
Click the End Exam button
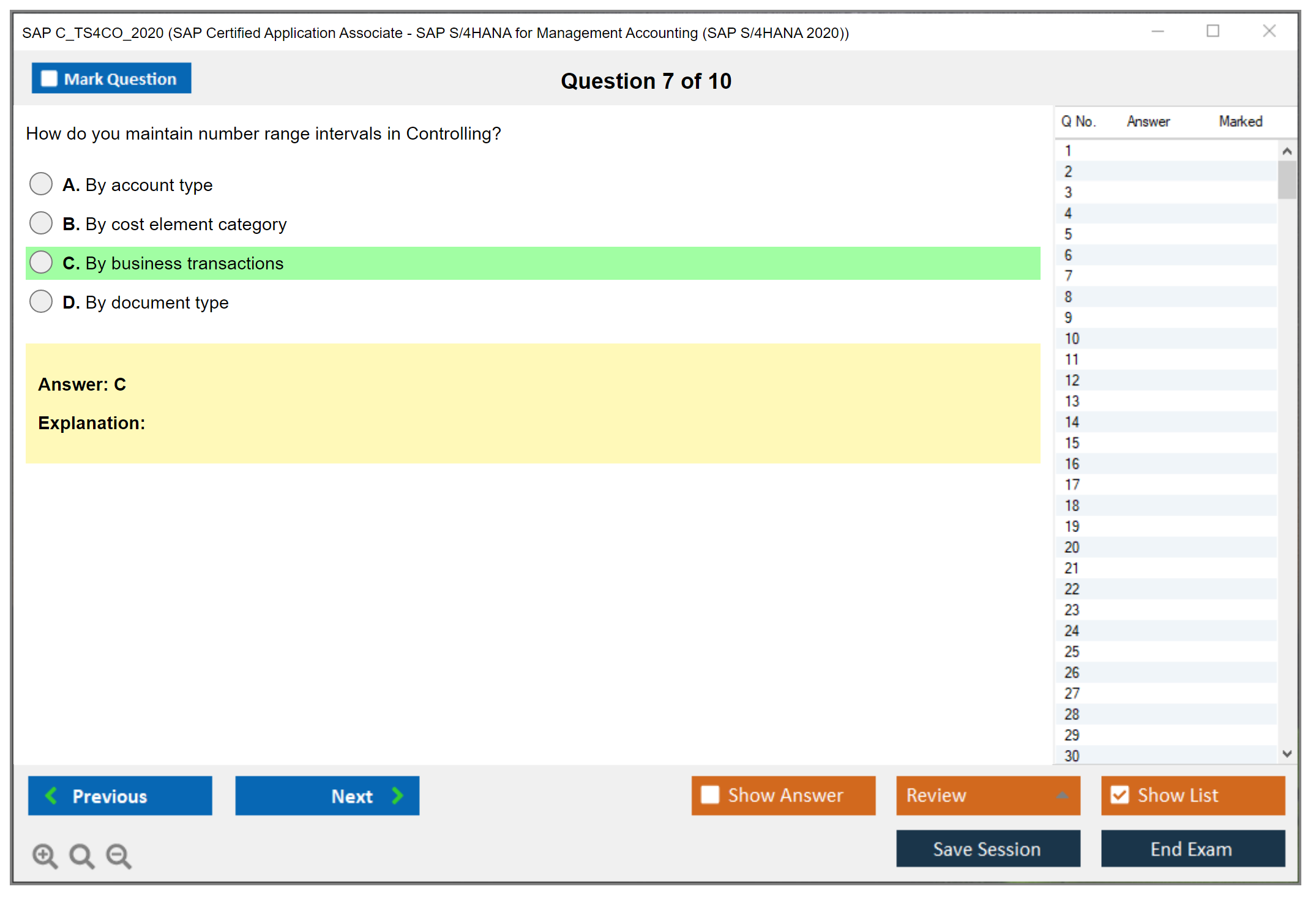(x=1192, y=849)
